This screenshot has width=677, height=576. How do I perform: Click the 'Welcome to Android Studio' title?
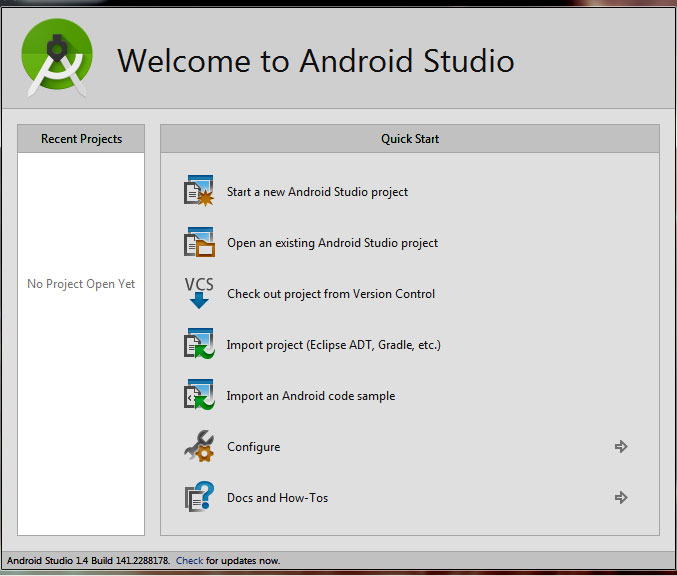pos(316,60)
